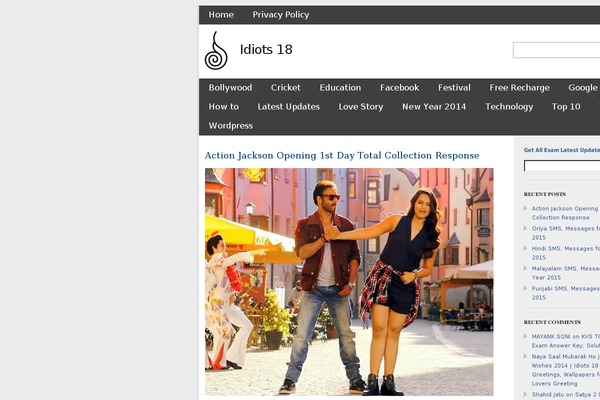Open the Top 10 category
Viewport: 600px width, 400px height.
pos(566,107)
